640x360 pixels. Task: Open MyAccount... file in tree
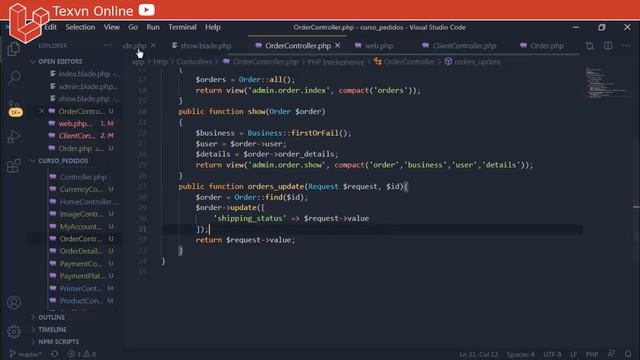click(x=80, y=227)
